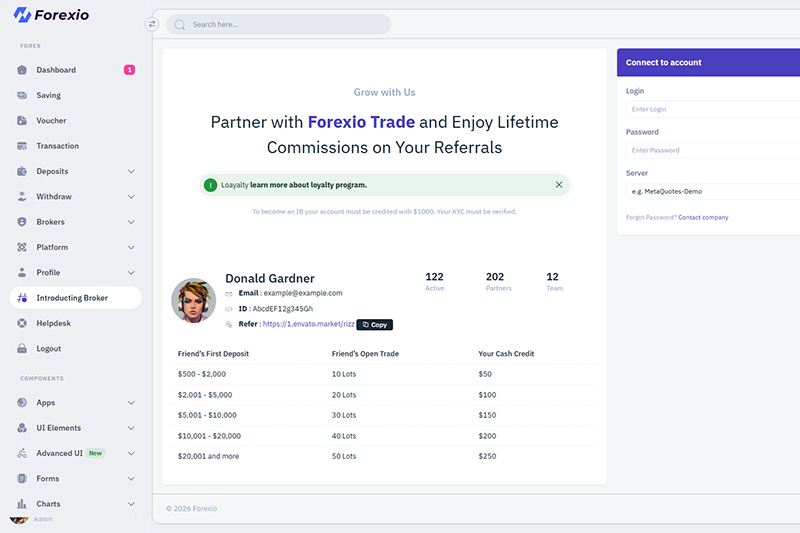Click the Server input field
Screen dimensions: 800x533
coord(712,191)
